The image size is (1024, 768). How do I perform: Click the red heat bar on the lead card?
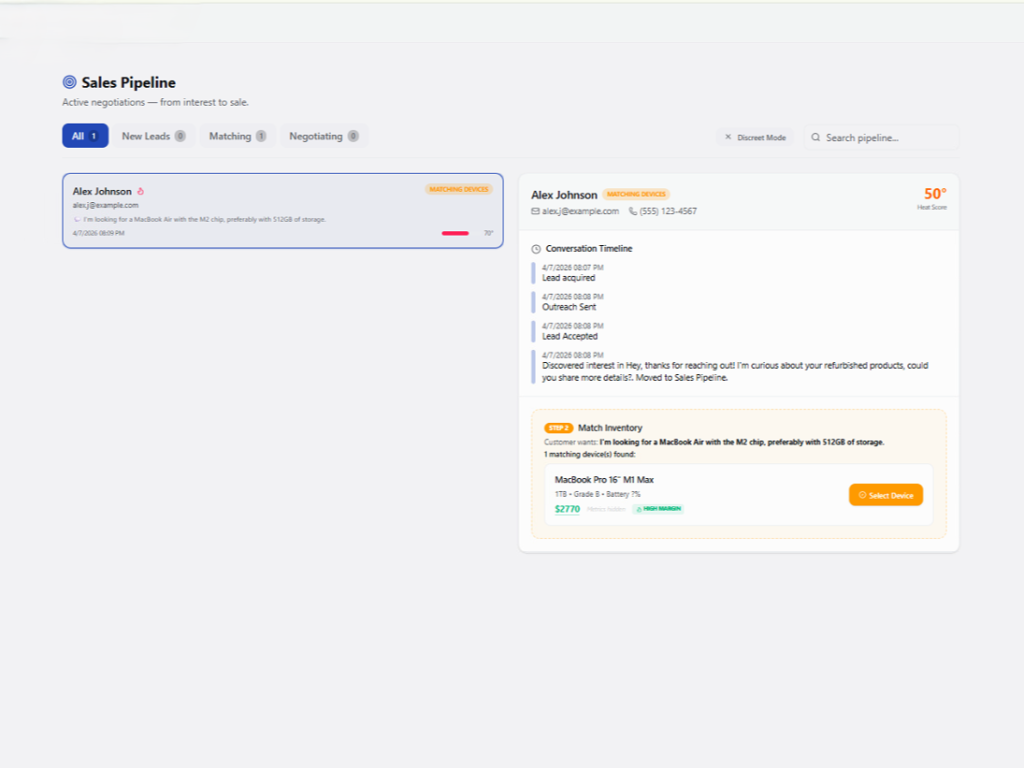(x=455, y=233)
